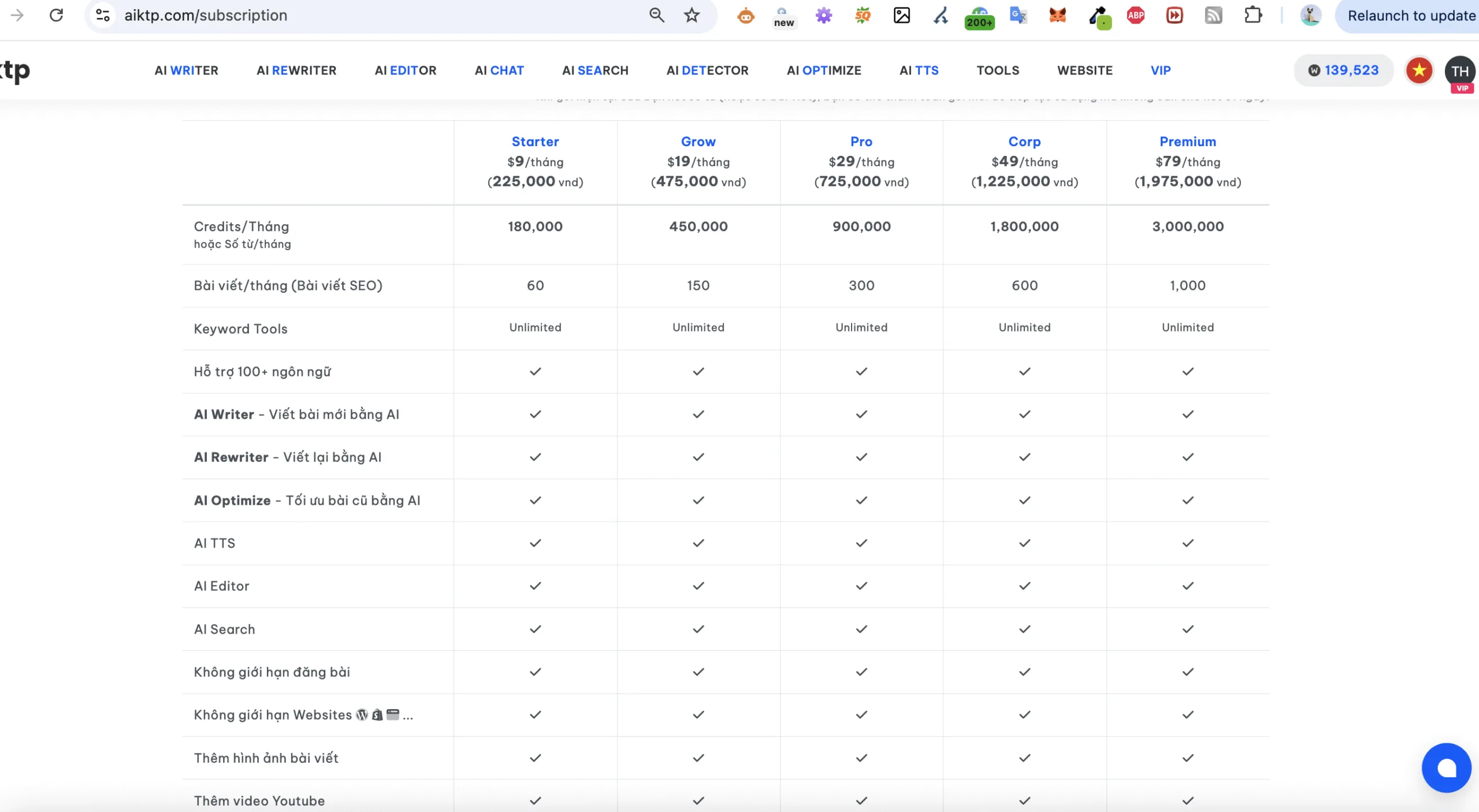The width and height of the screenshot is (1479, 812).
Task: Open site information icon in address bar
Action: pos(103,15)
